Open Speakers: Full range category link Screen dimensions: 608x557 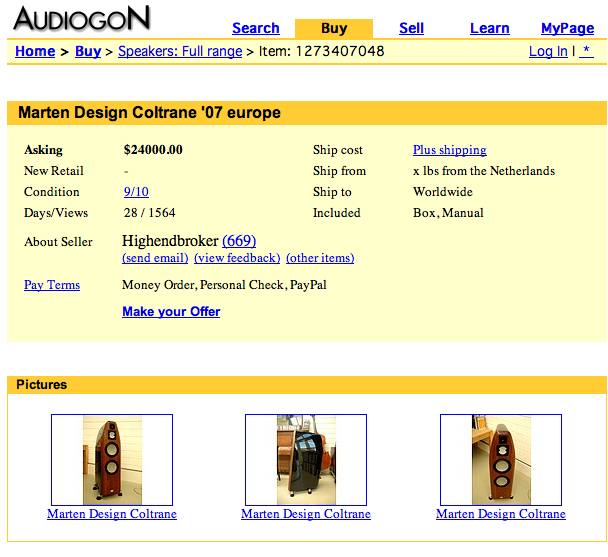click(180, 51)
